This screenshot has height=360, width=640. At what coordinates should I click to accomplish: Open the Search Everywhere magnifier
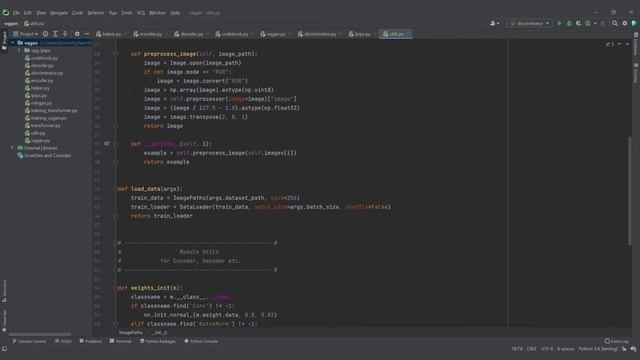[x=615, y=24]
